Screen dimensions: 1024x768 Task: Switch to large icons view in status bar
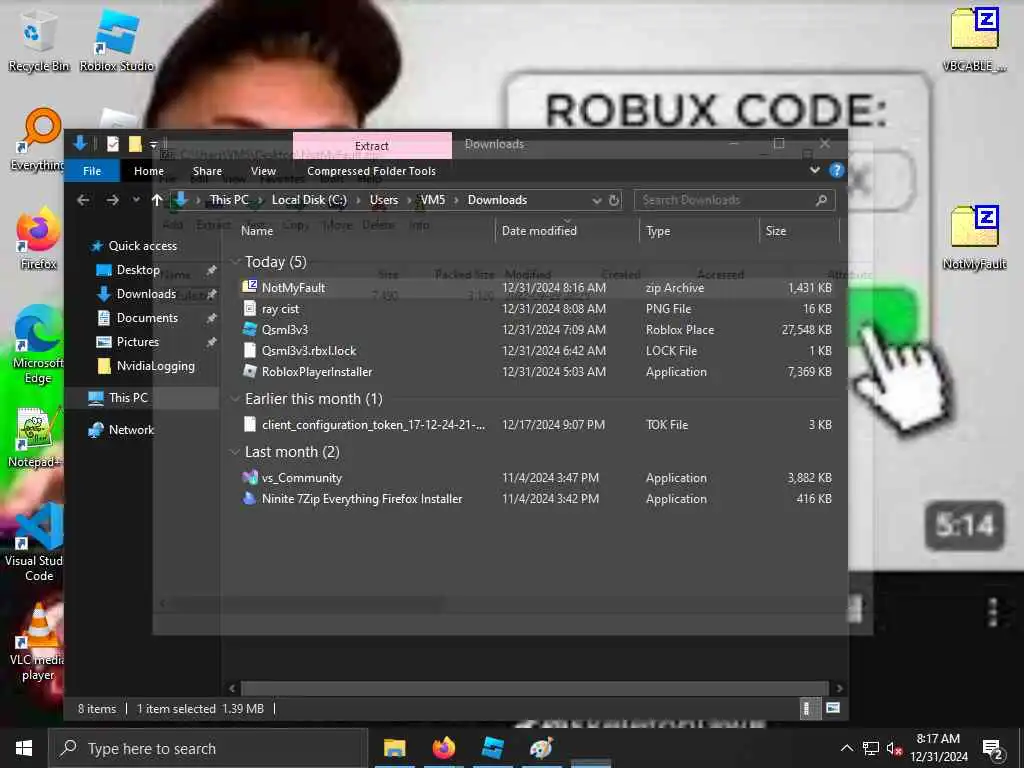click(x=833, y=708)
